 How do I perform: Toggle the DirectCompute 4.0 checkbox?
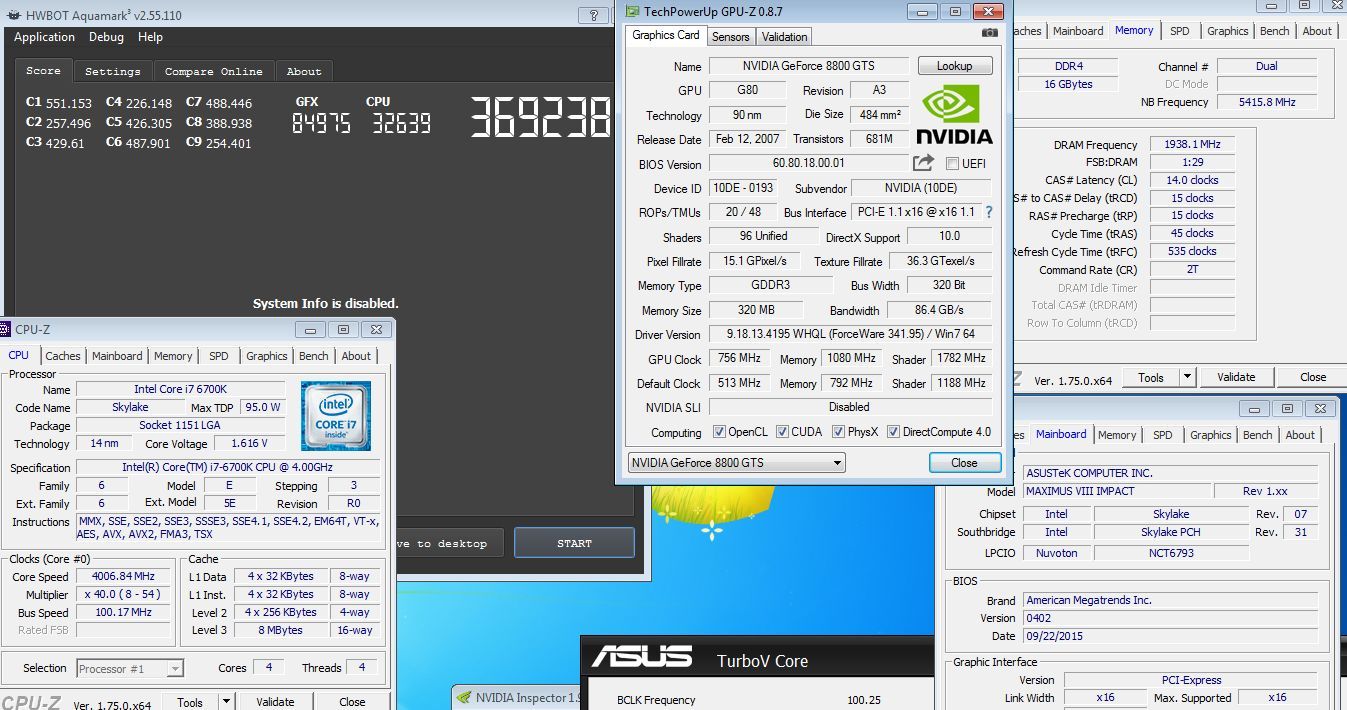[893, 432]
